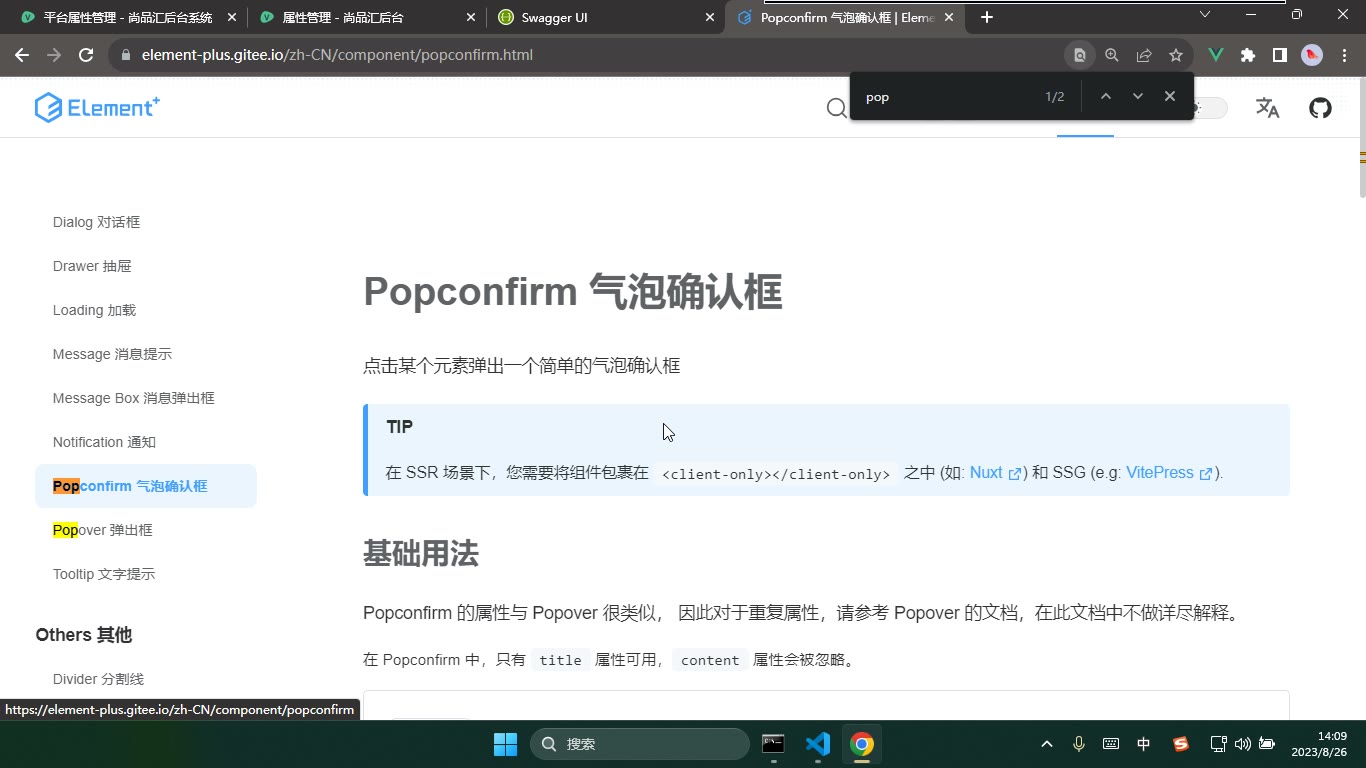Open Dialog 对话框 in the sidebar
The image size is (1366, 768).
pos(96,222)
